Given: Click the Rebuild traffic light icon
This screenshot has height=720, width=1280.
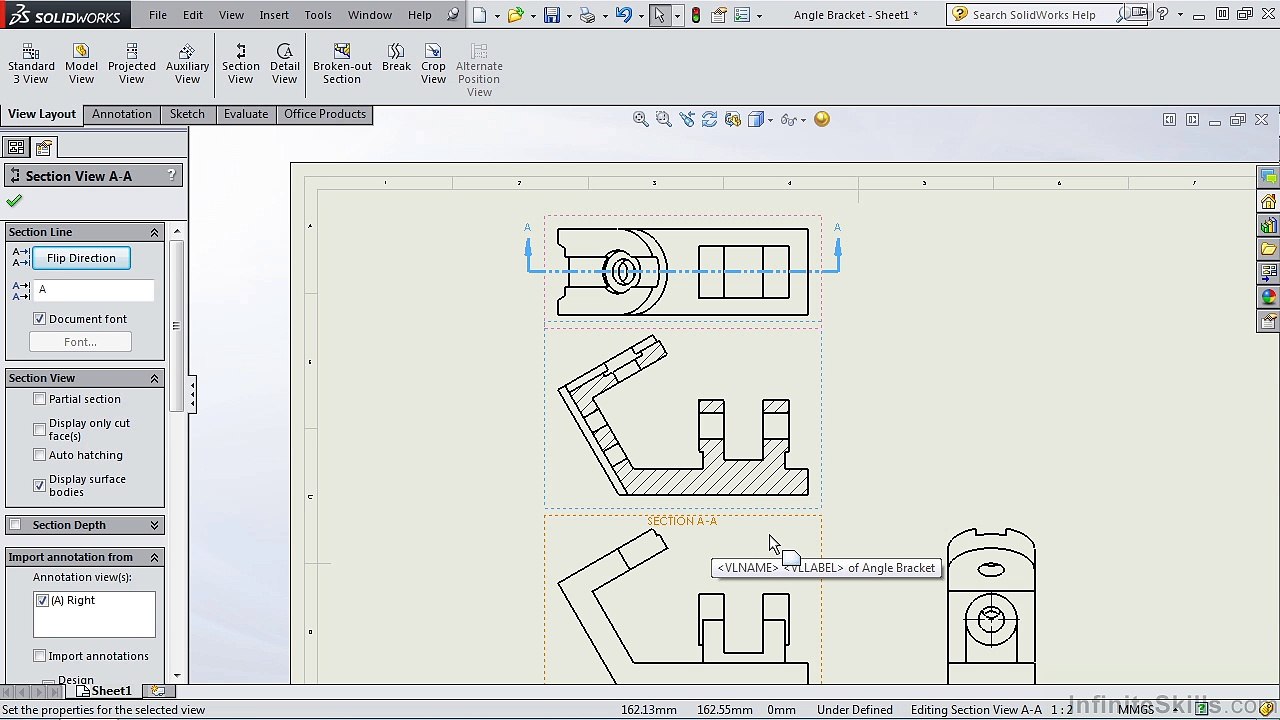Looking at the screenshot, I should click(696, 15).
